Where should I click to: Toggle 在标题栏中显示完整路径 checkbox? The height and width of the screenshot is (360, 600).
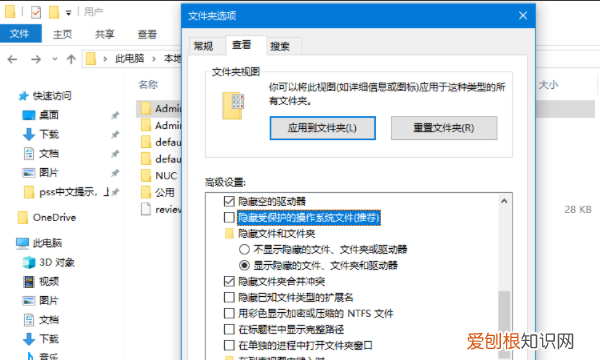pyautogui.click(x=229, y=329)
